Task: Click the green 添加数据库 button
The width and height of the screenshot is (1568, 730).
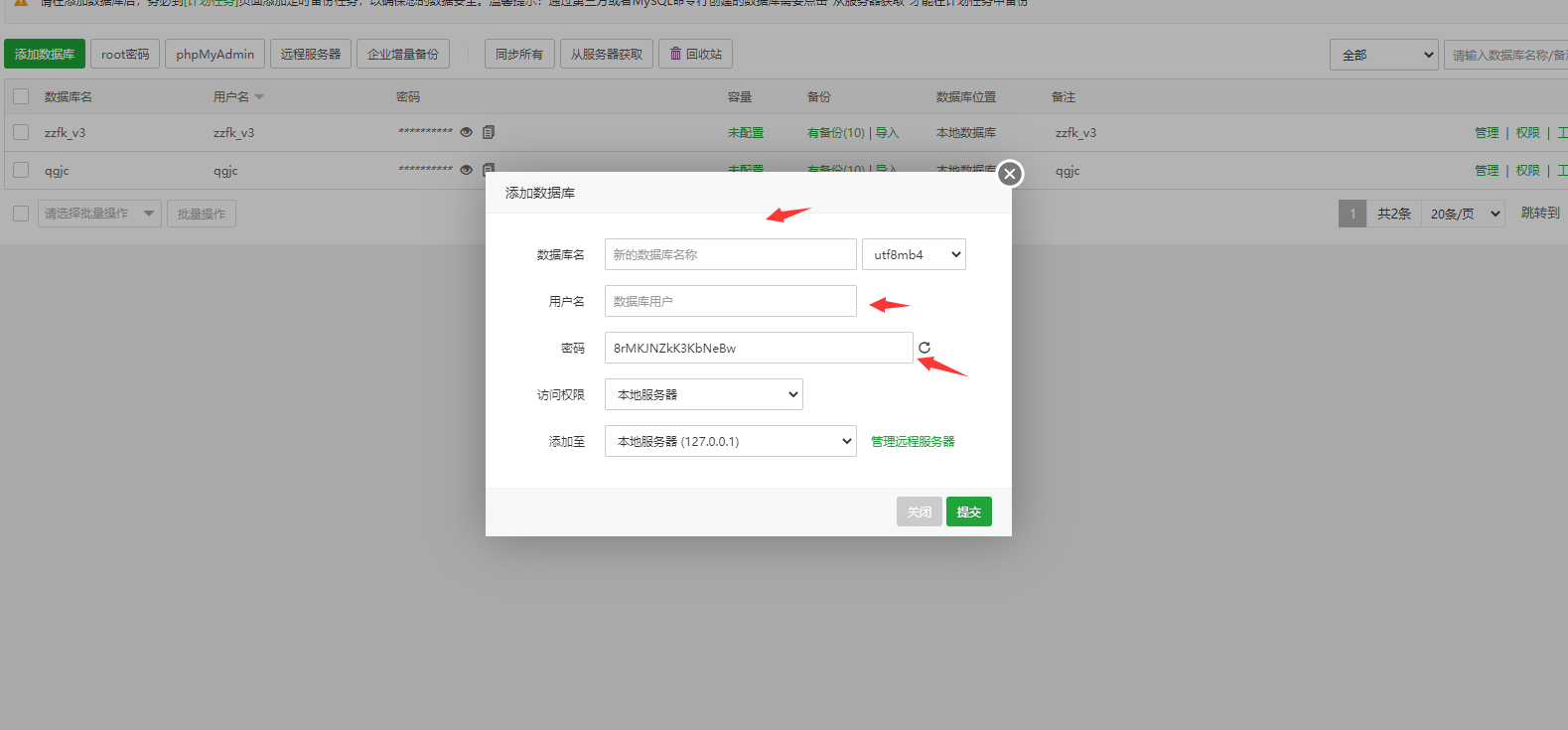Action: [x=45, y=54]
